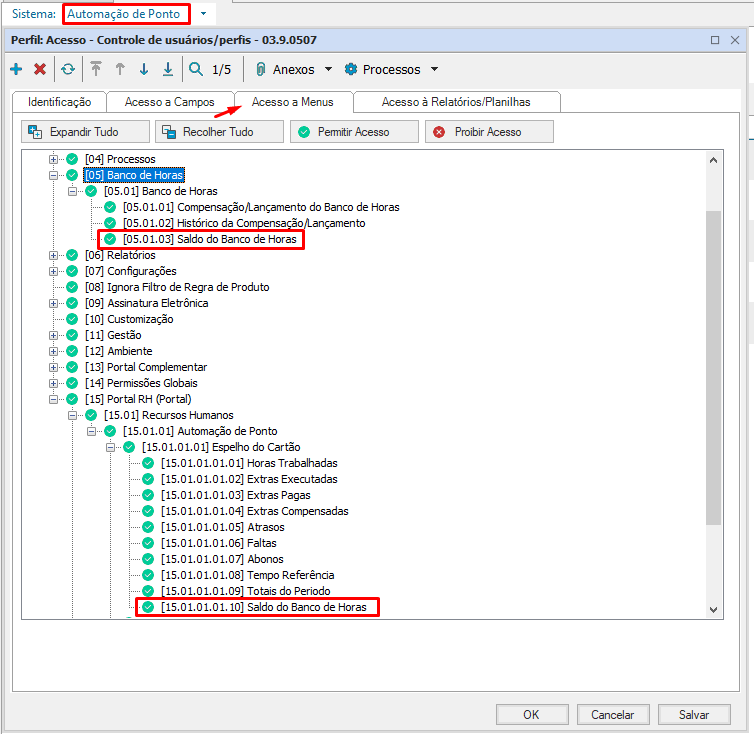Collapse the [05.01] Banco de Horas node
Viewport: 754px width, 734px height.
click(x=72, y=191)
